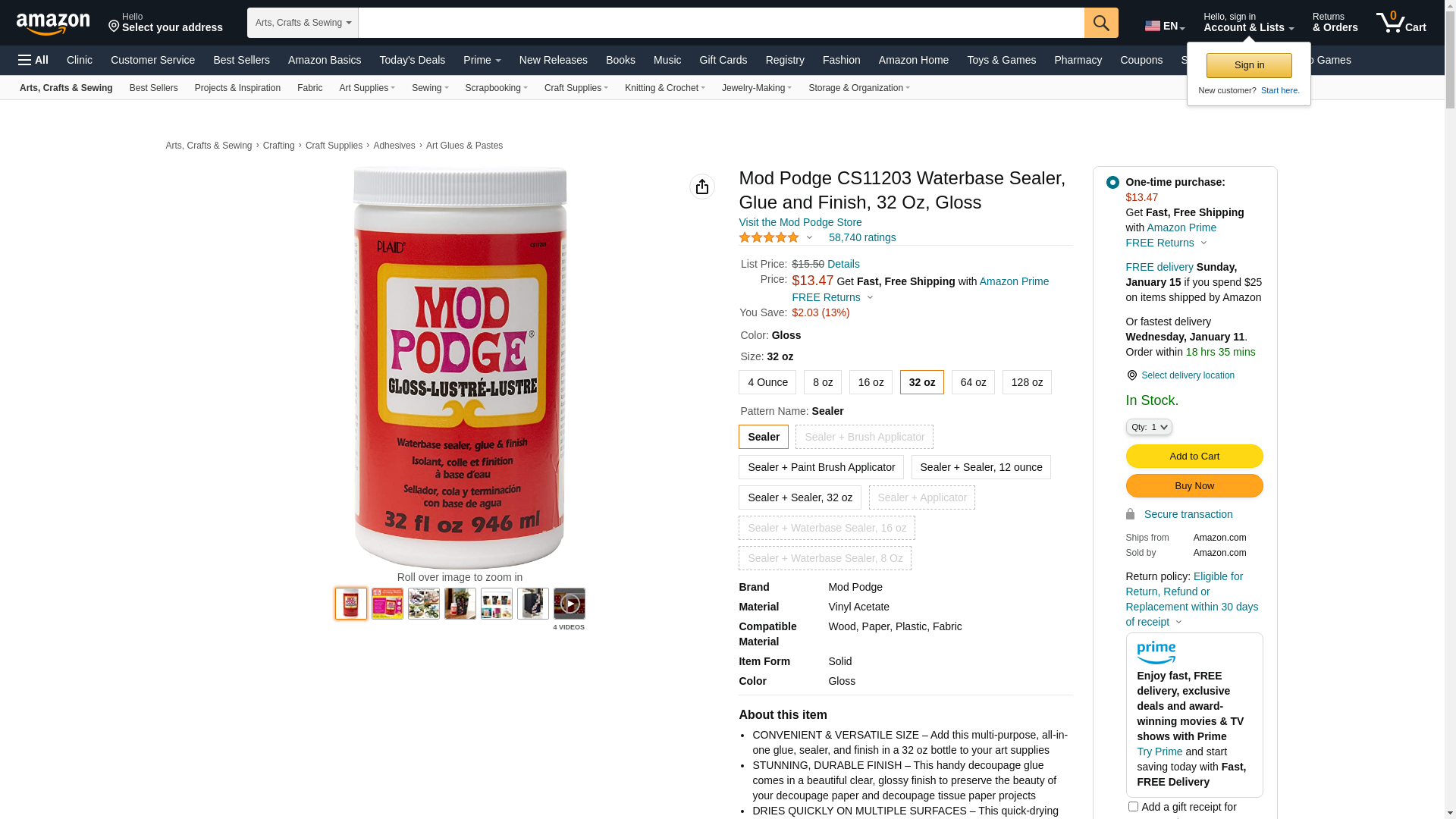Click the Amazon logo
This screenshot has width=1456, height=819.
coord(53,24)
